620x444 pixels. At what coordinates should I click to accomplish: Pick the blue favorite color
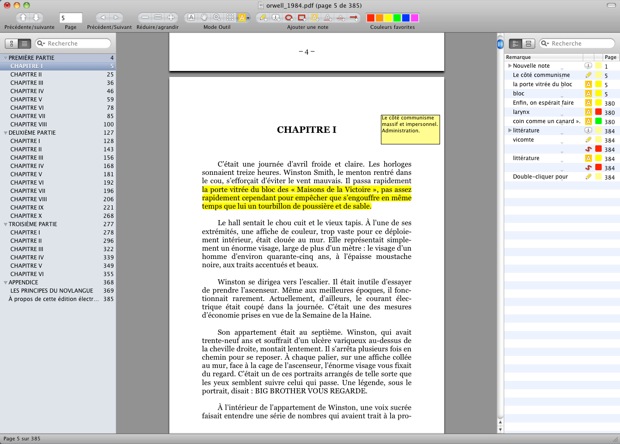pyautogui.click(x=406, y=18)
